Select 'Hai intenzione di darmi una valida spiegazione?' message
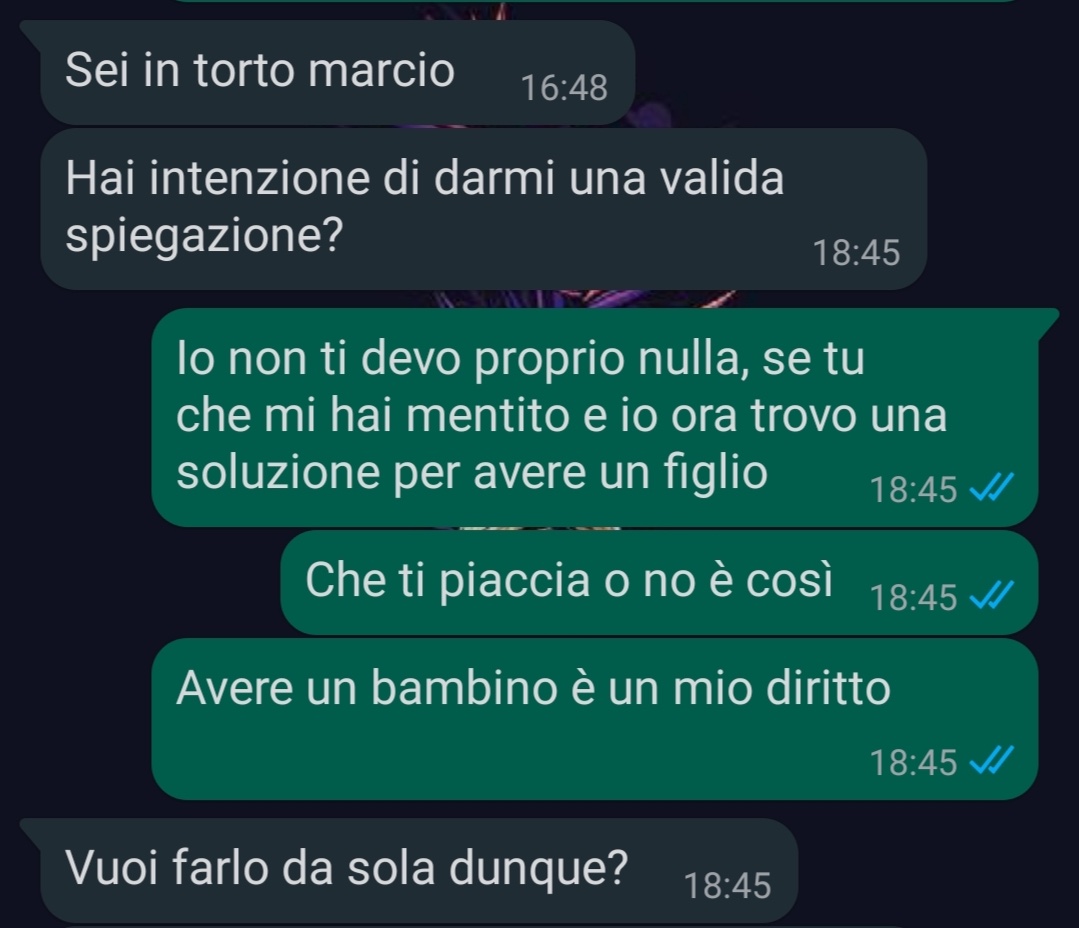This screenshot has height=928, width=1079. 484,208
